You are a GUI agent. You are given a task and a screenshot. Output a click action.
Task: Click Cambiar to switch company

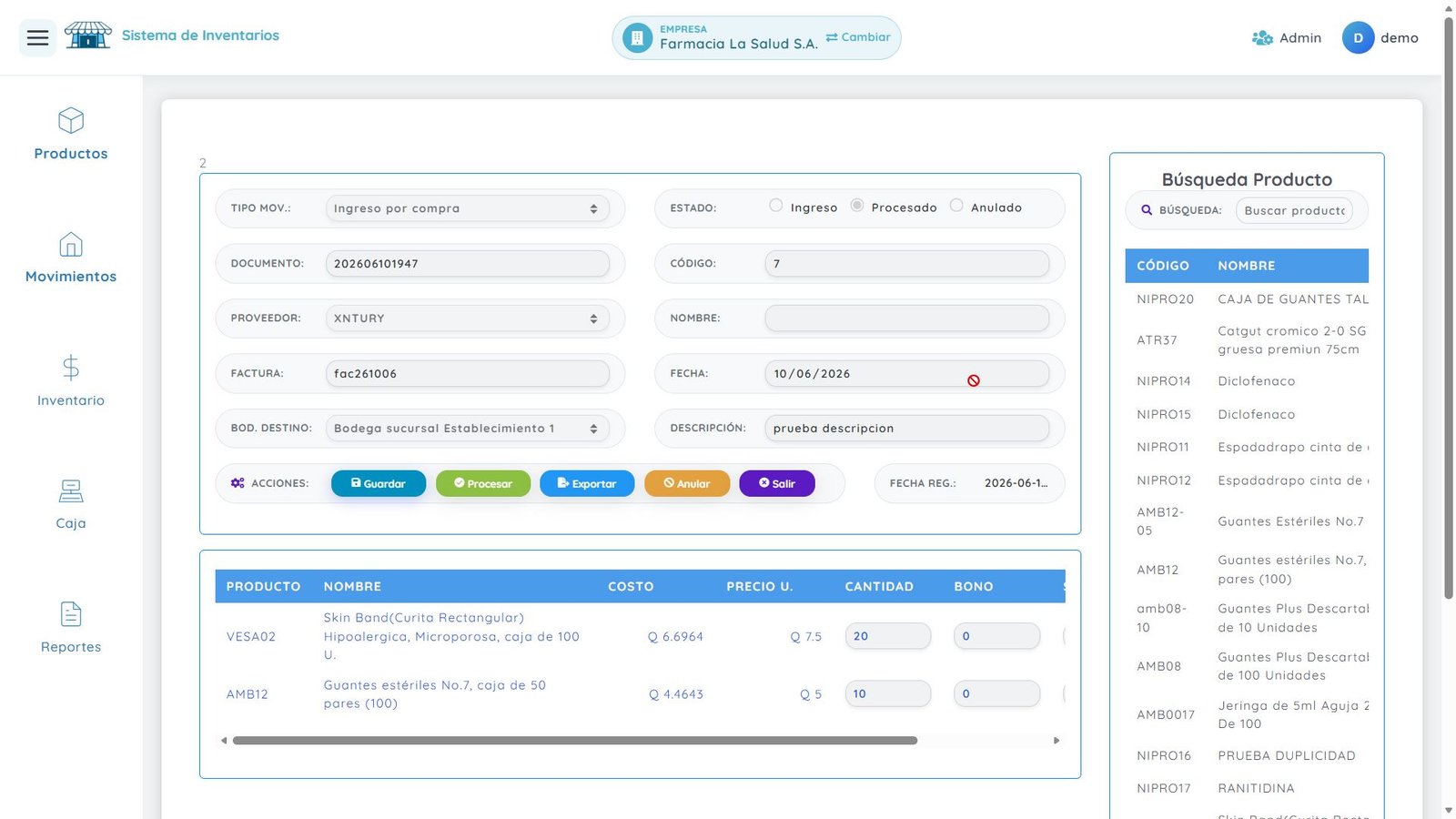click(x=858, y=37)
